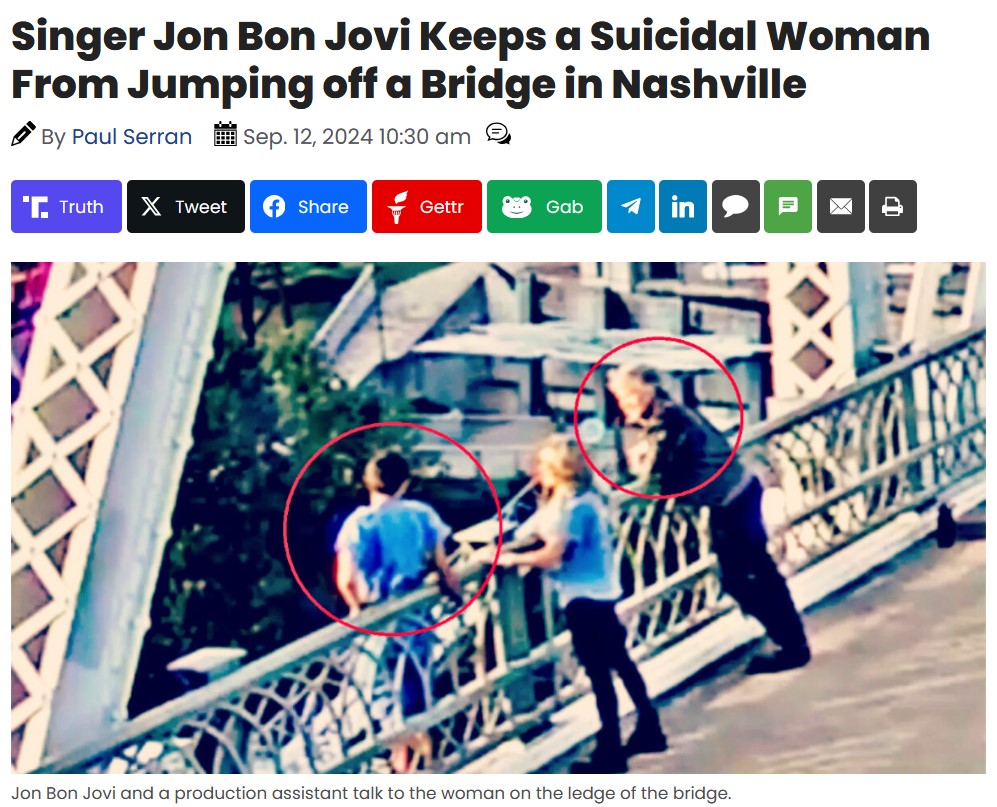Viewport: 997px width, 807px height.
Task: Open the bridge photo in the article
Action: pos(498,518)
